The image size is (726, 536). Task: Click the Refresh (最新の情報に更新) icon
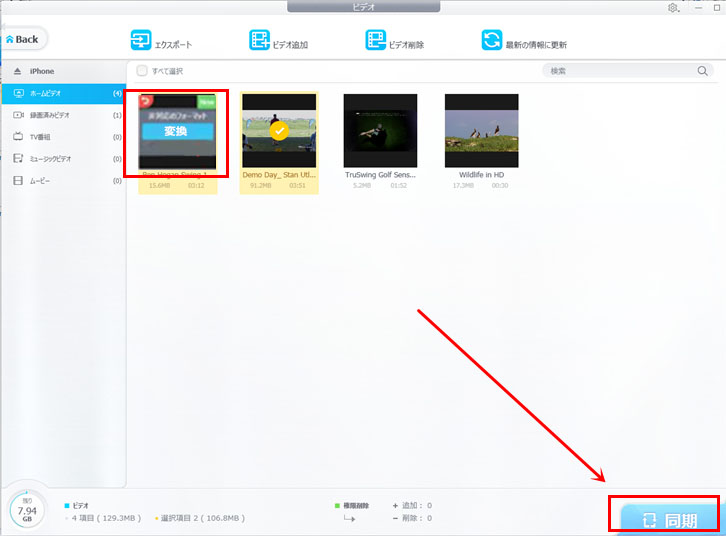click(x=492, y=40)
